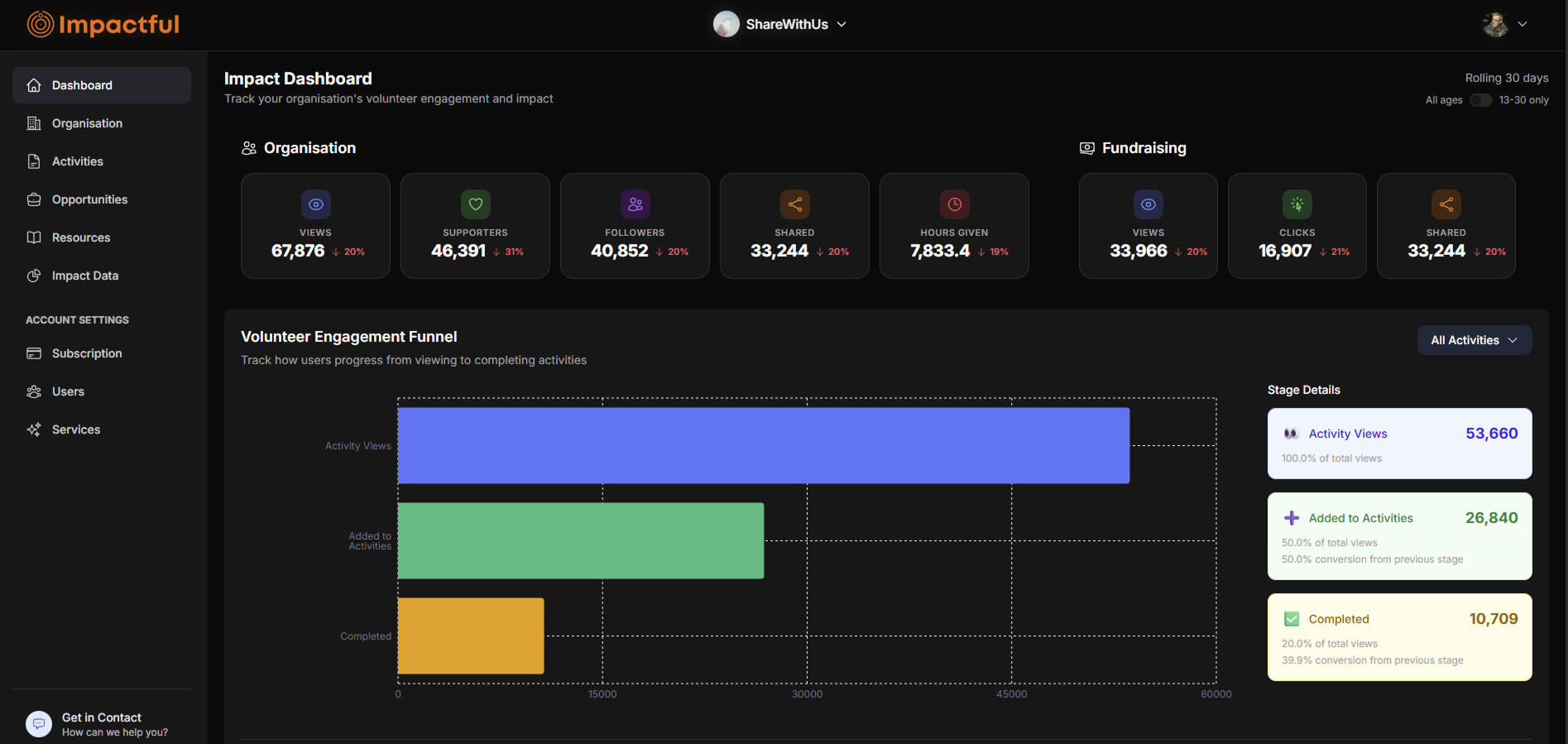Click the Organisation Views eye icon
Screen dimensions: 1568x744
pos(315,204)
